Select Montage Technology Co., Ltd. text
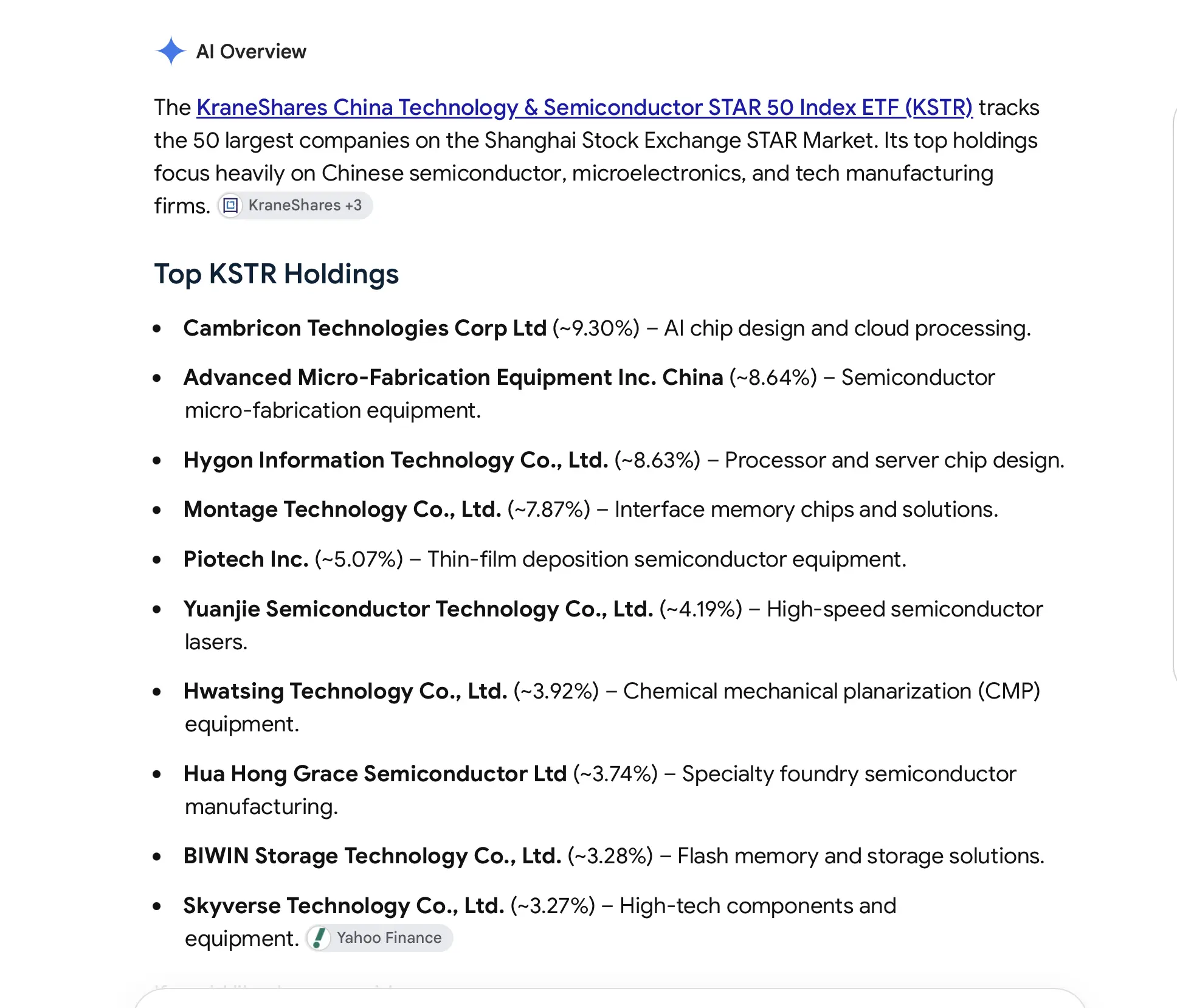This screenshot has height=1008, width=1177. [x=342, y=509]
